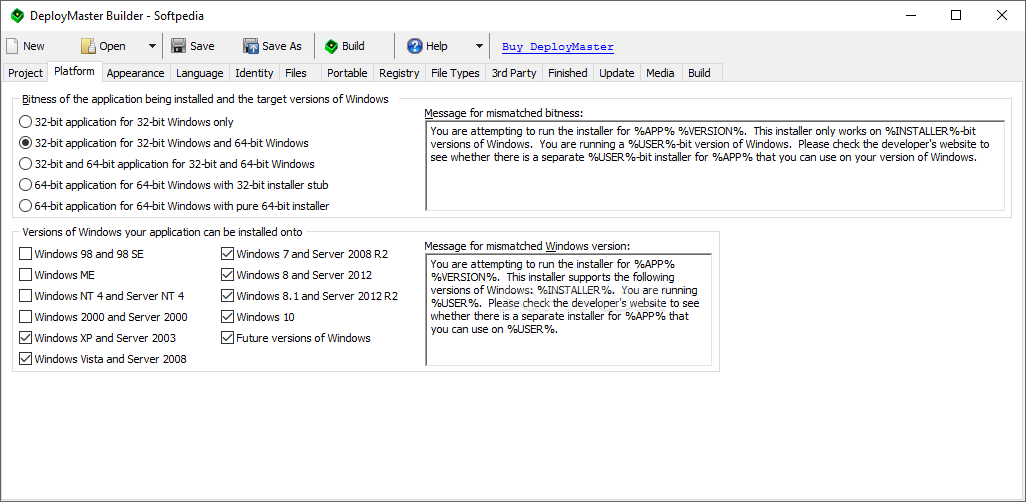Switch to the Update tab
Screen dimensions: 1026x502
pyautogui.click(x=617, y=73)
